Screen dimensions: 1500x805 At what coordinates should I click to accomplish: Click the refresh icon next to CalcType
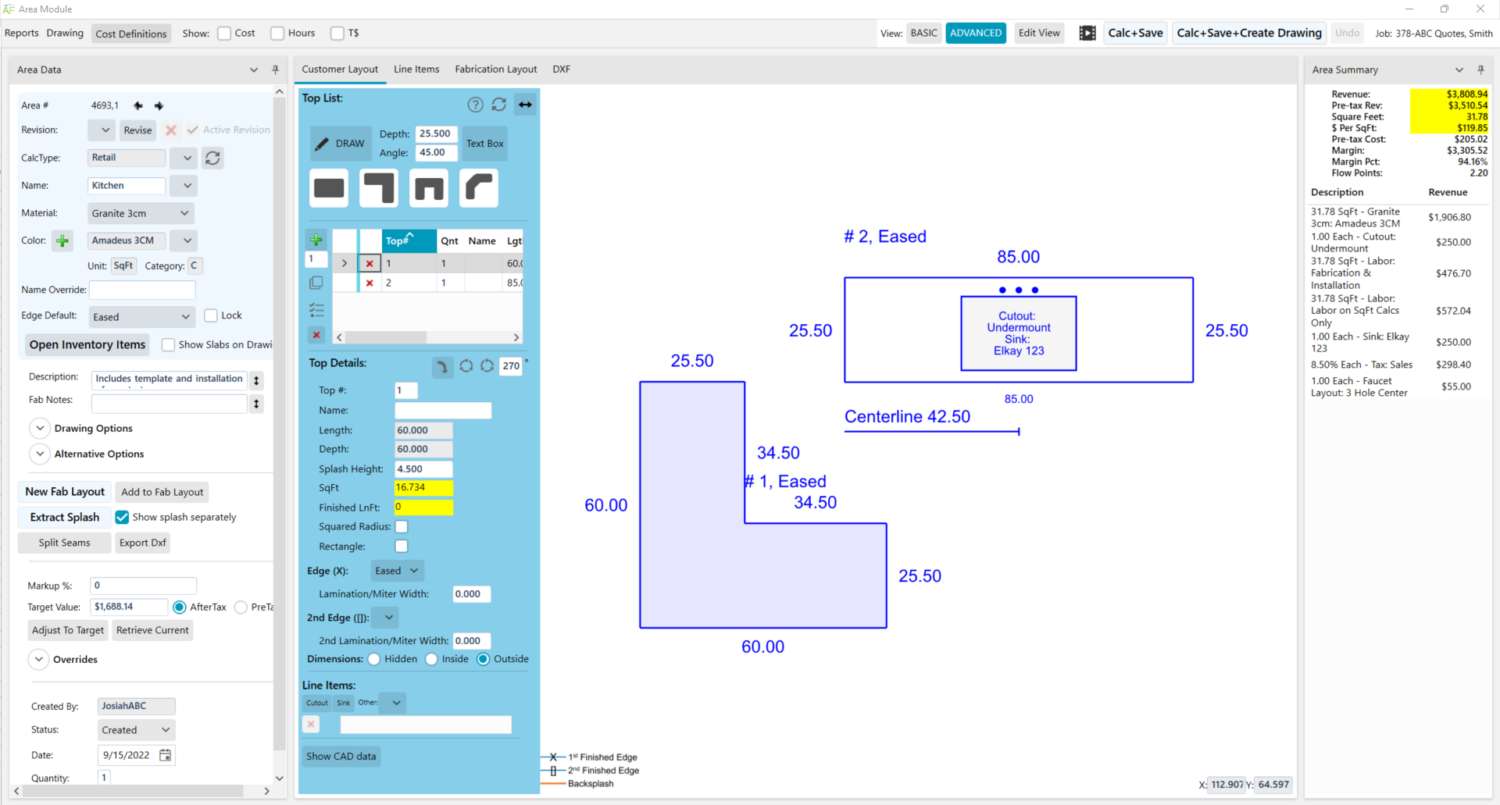212,157
